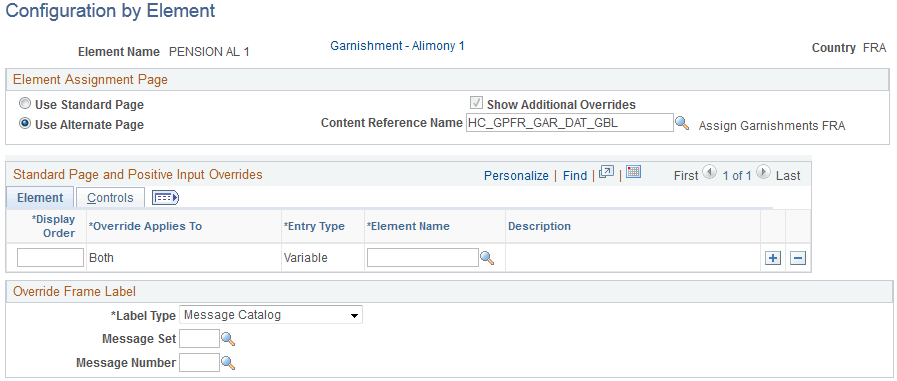
Task: Click the Display Order input field
Action: [50, 257]
